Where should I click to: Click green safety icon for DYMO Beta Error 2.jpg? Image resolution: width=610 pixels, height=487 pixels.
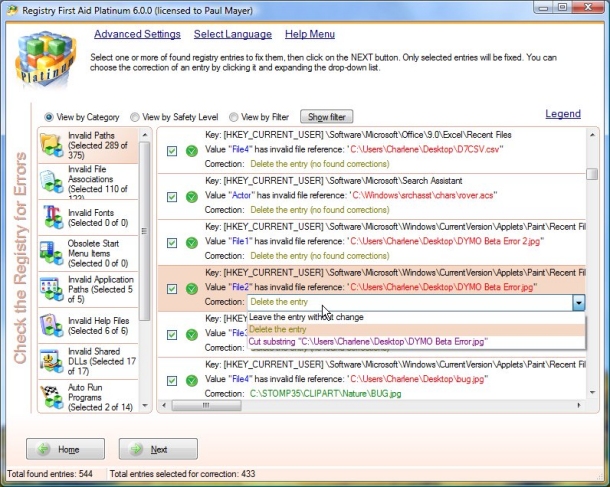pyautogui.click(x=191, y=243)
